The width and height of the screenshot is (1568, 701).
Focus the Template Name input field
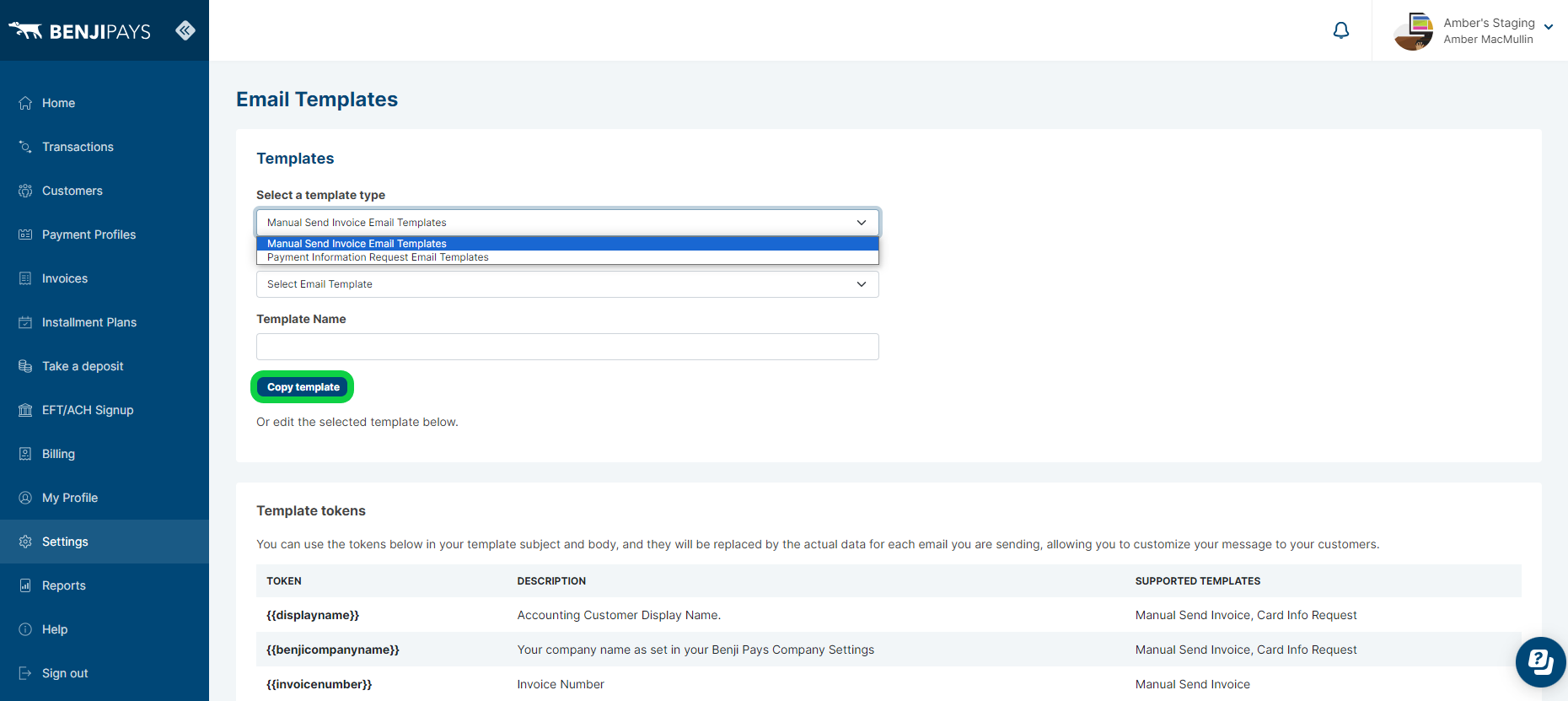(567, 347)
